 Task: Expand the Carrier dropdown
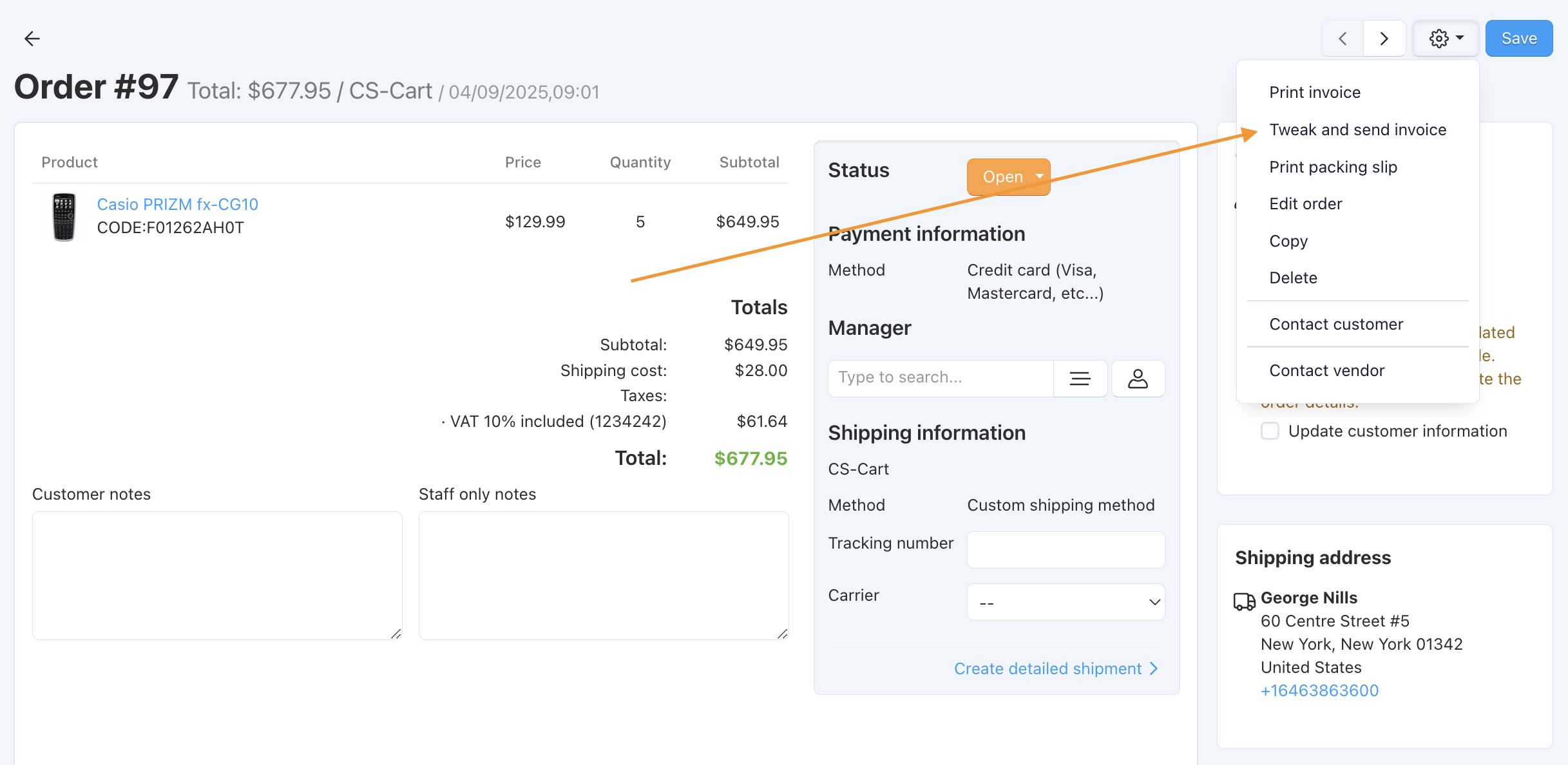[x=1066, y=602]
